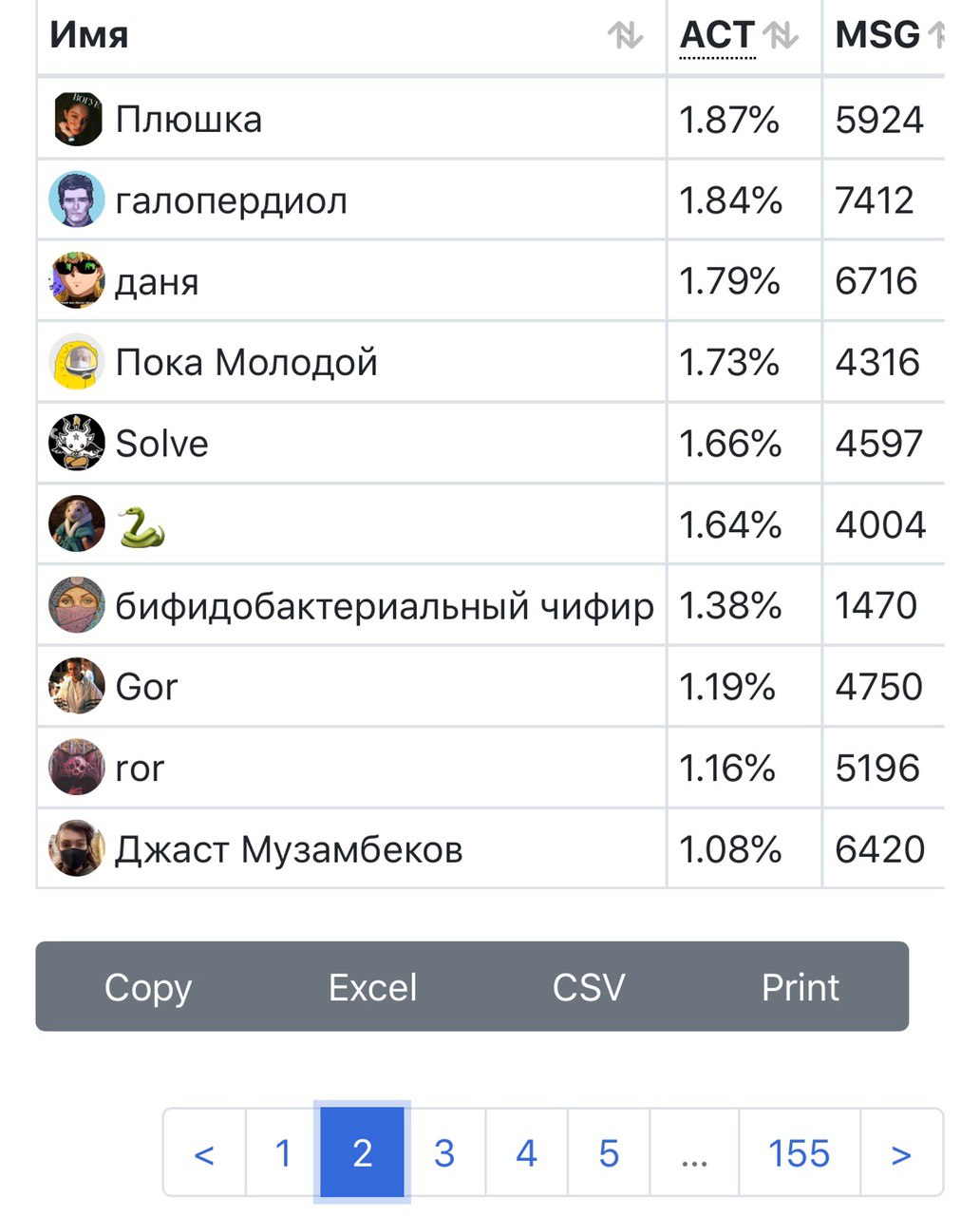Jump to last page 155
The height and width of the screenshot is (1216, 980).
coord(799,1153)
